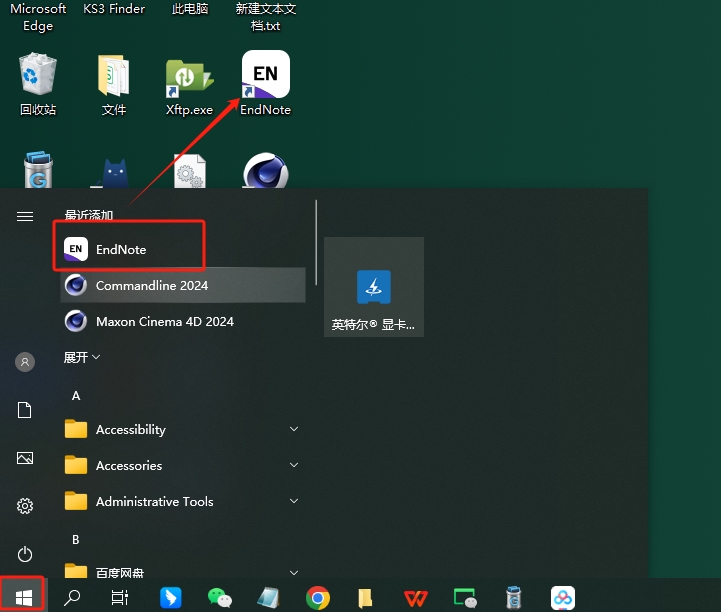Open the notebook app on taskbar
The height and width of the screenshot is (612, 721).
click(x=268, y=598)
